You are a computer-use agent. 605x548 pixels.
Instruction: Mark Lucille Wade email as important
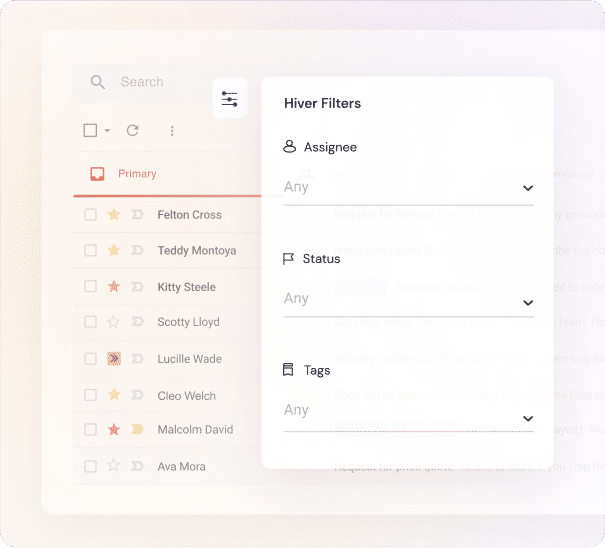pyautogui.click(x=137, y=359)
